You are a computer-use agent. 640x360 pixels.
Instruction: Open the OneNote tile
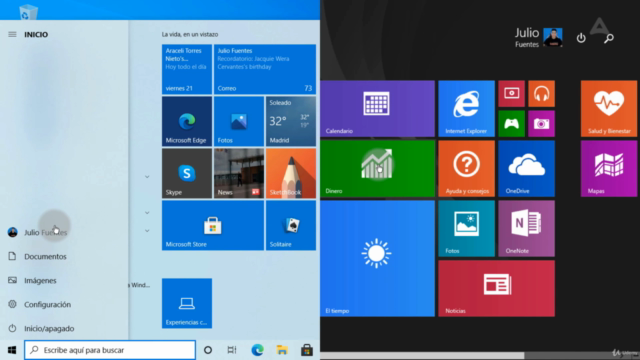coord(527,228)
